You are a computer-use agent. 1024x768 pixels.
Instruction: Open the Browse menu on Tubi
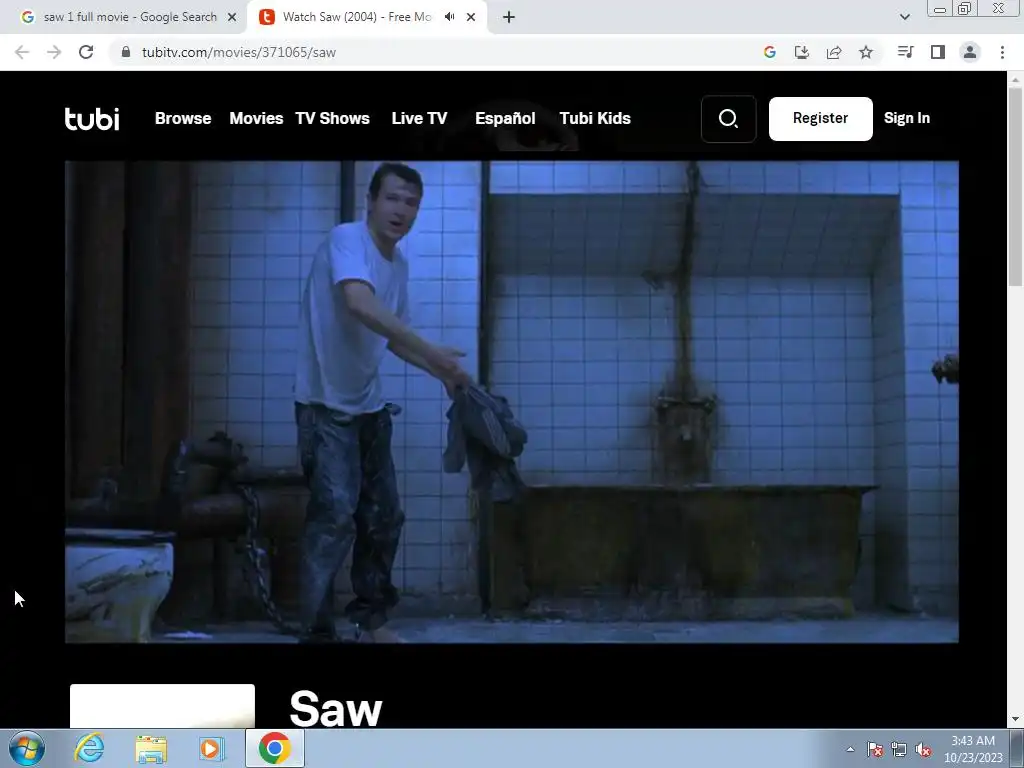pos(183,118)
